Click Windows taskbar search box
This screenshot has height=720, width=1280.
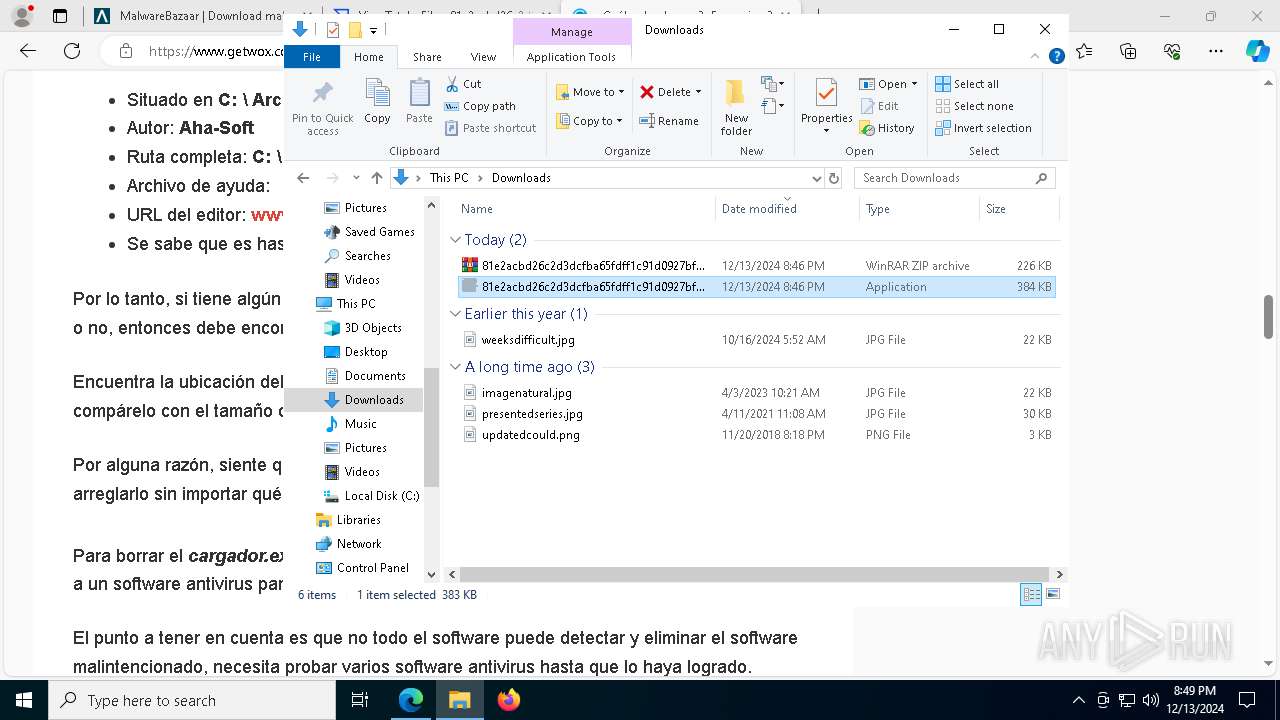[x=192, y=700]
